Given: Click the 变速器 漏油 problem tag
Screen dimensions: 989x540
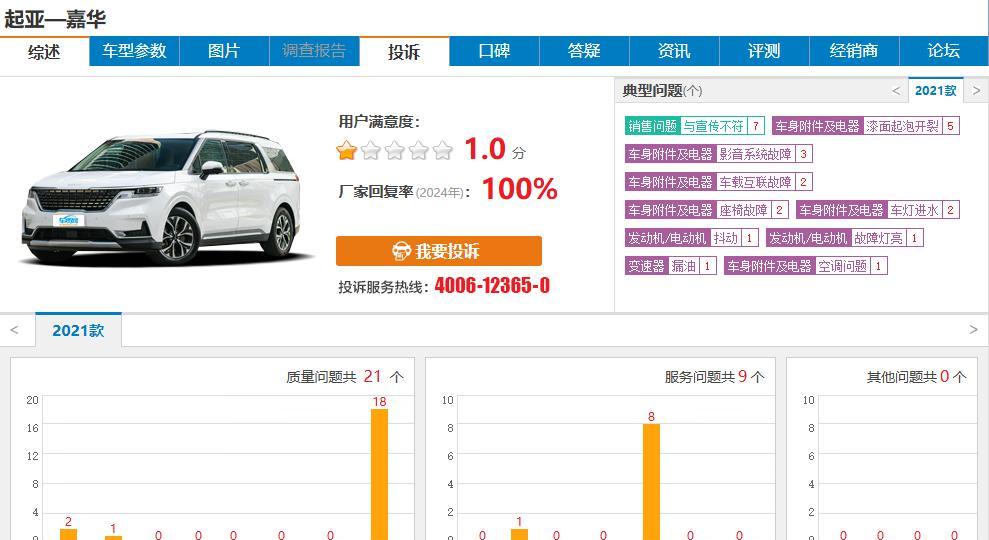Looking at the screenshot, I should pos(670,266).
